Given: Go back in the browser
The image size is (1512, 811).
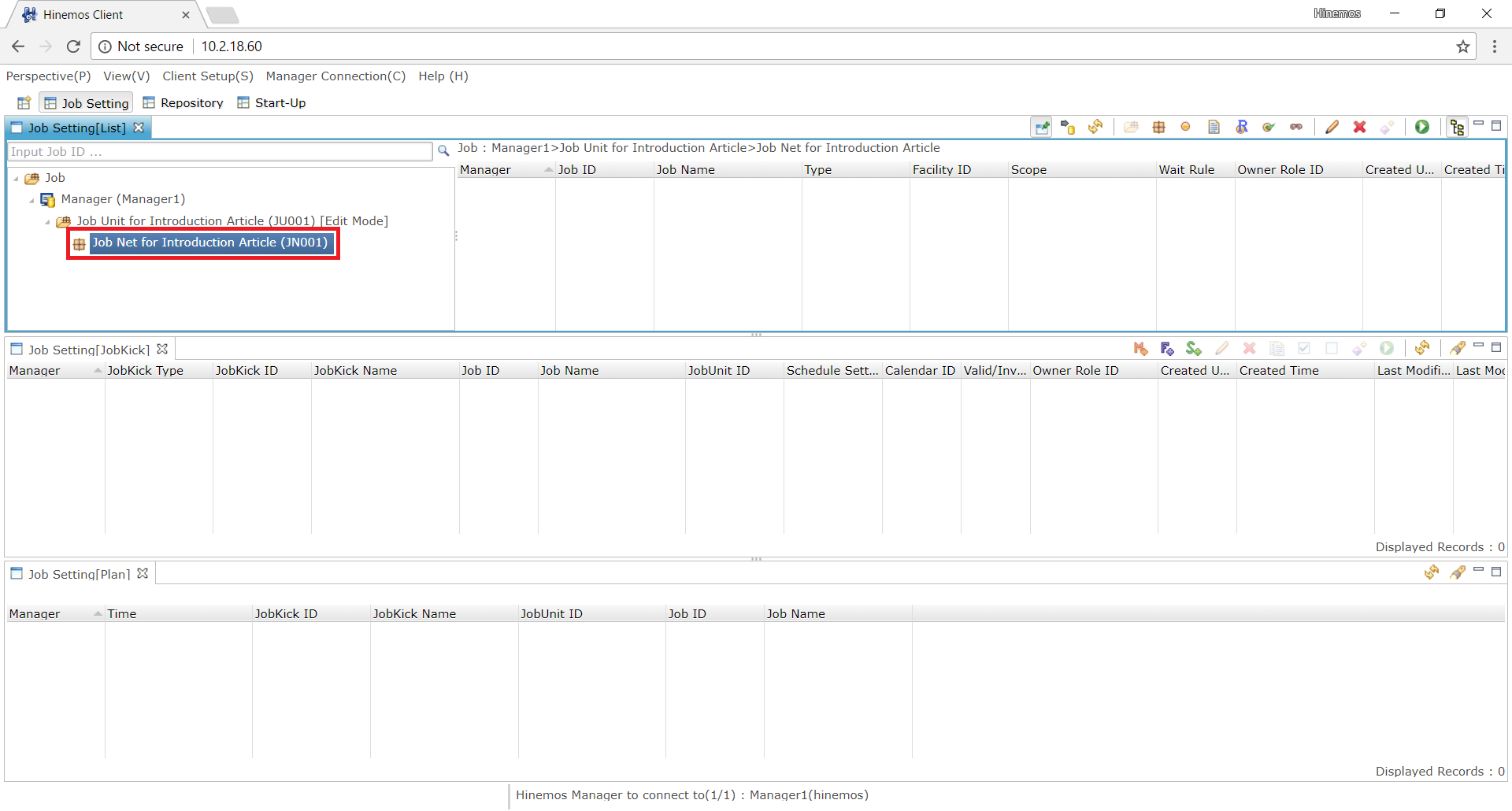Looking at the screenshot, I should click(18, 46).
